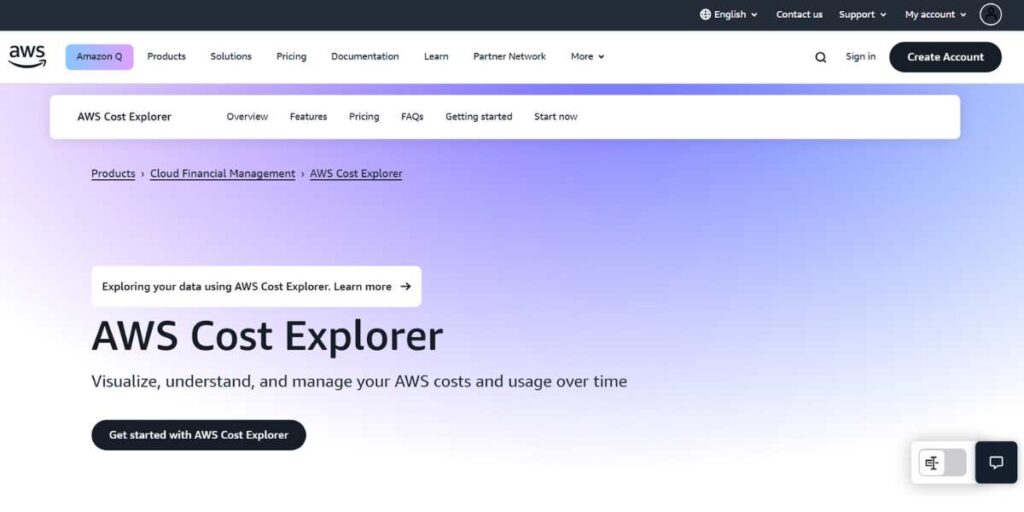Click the AWS logo
Viewport: 1024px width, 512px height.
(x=27, y=57)
